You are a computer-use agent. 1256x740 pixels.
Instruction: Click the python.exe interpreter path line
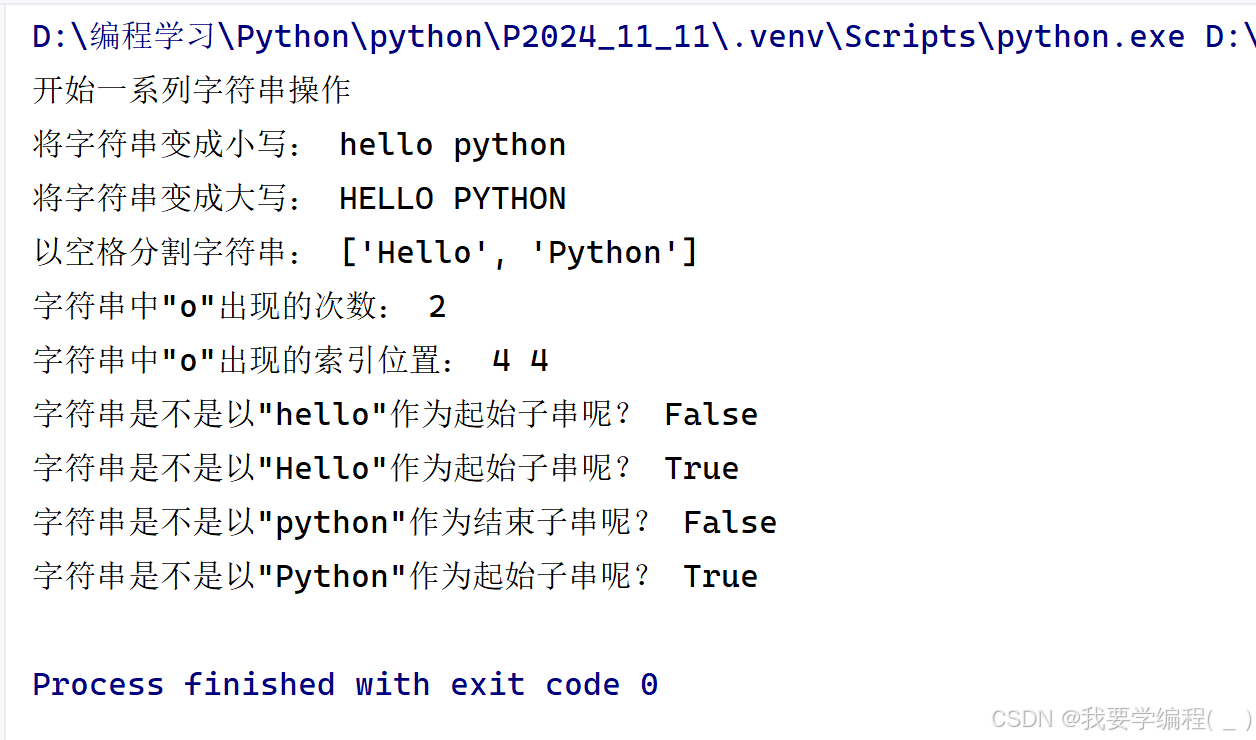(x=640, y=37)
